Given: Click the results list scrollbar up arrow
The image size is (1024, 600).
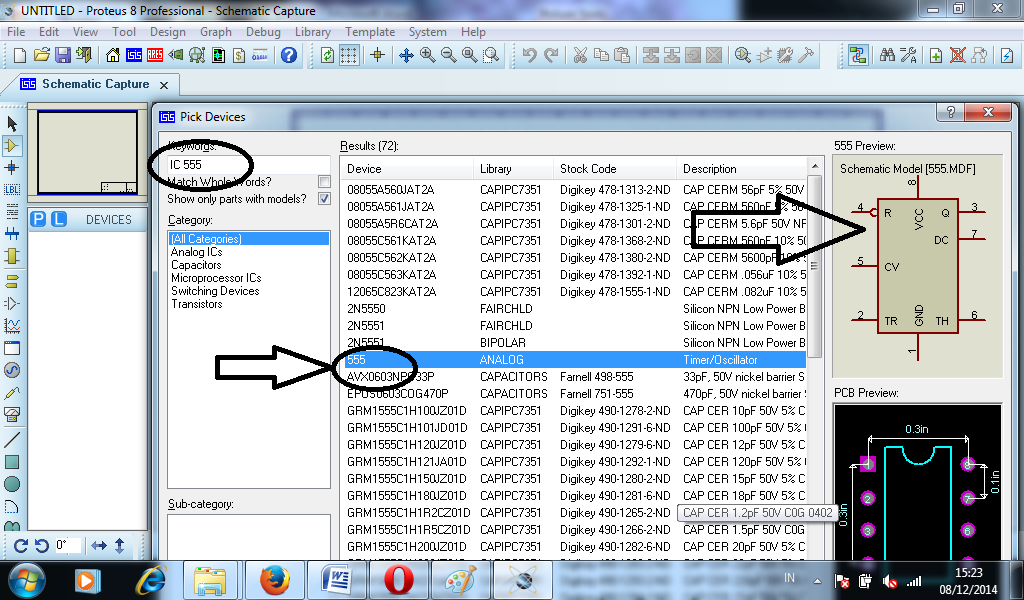Looking at the screenshot, I should click(814, 166).
